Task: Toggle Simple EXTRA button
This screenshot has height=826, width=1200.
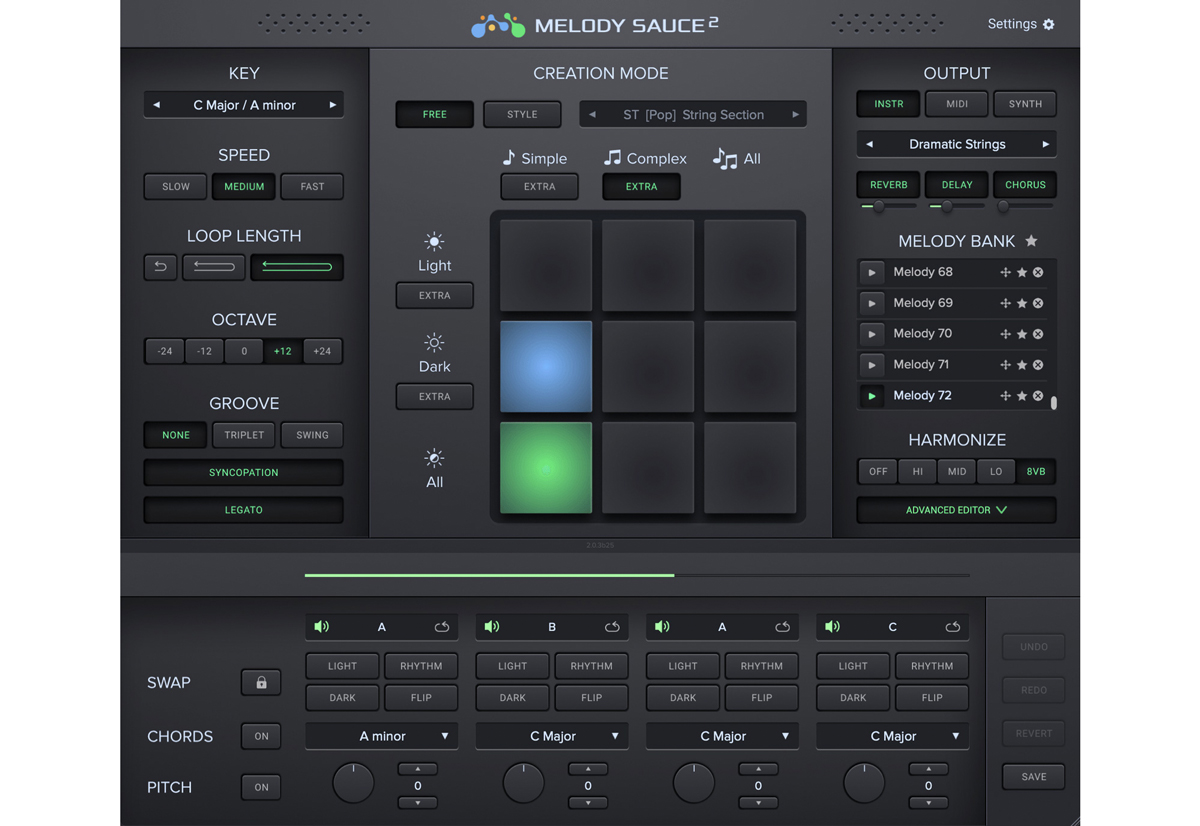Action: [x=539, y=187]
